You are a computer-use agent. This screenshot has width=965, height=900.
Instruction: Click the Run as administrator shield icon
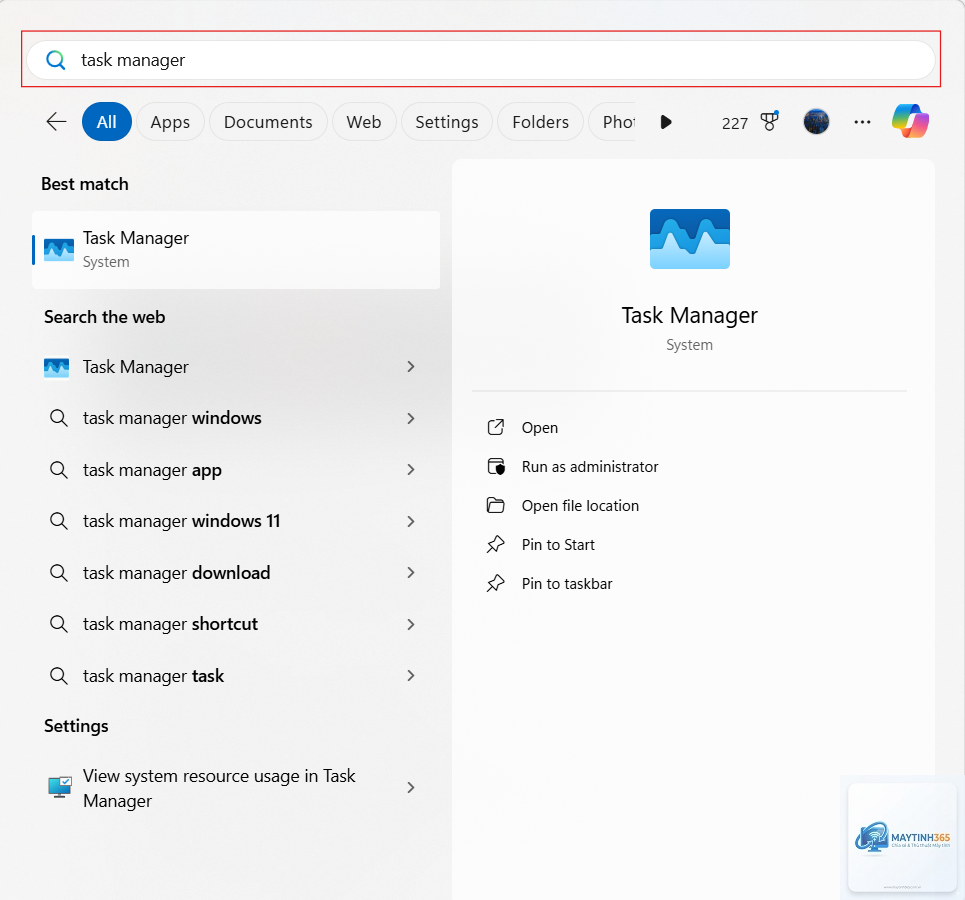point(496,467)
